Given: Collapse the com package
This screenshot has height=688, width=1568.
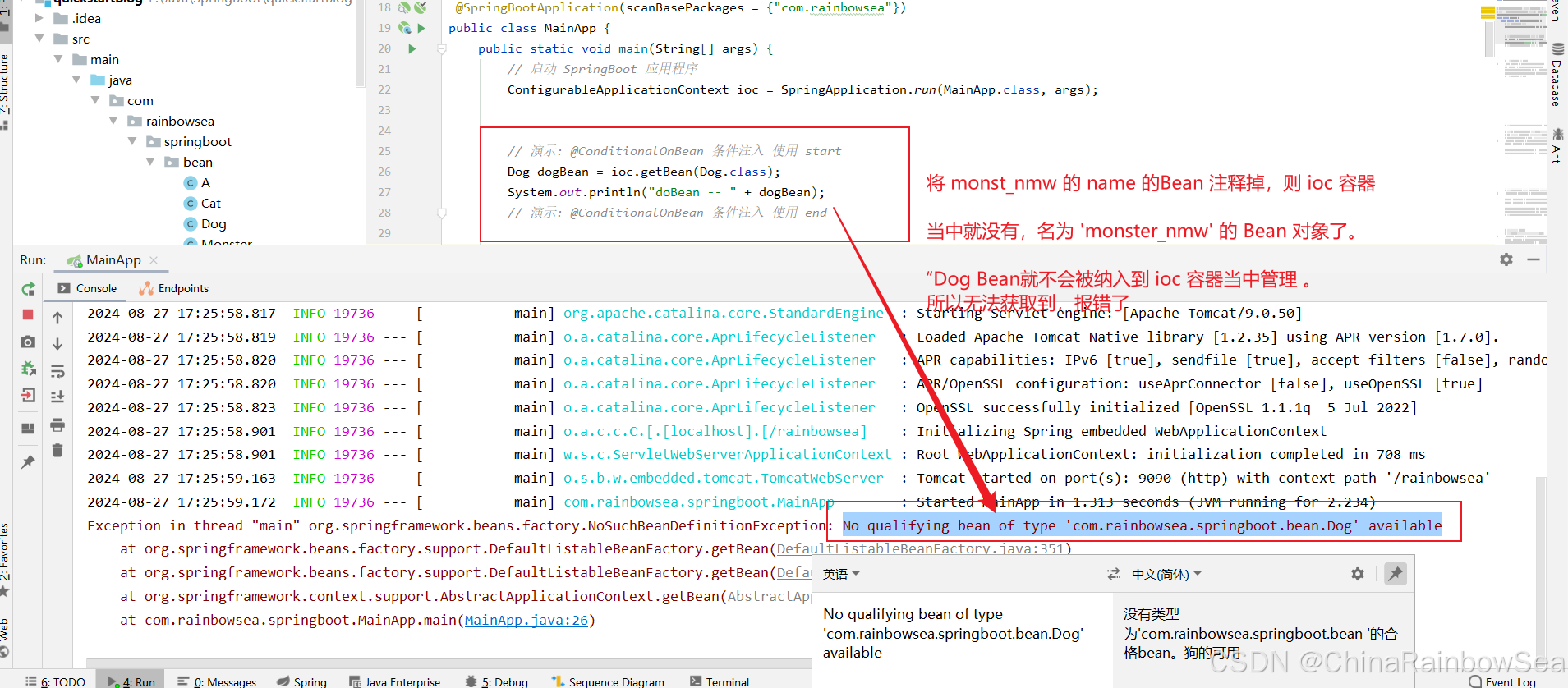Looking at the screenshot, I should coord(94,100).
